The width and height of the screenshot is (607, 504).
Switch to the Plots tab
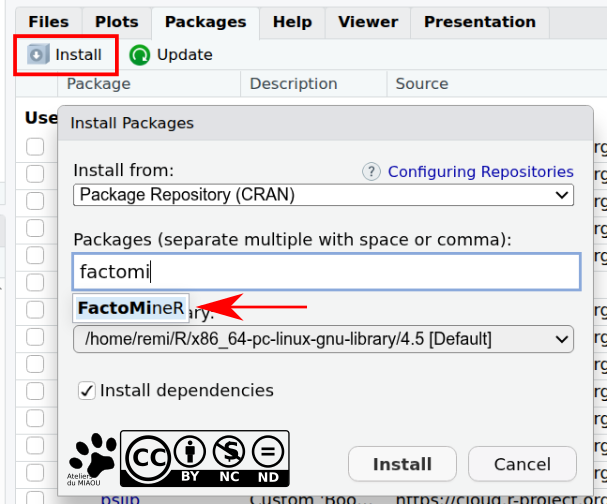coord(117,22)
